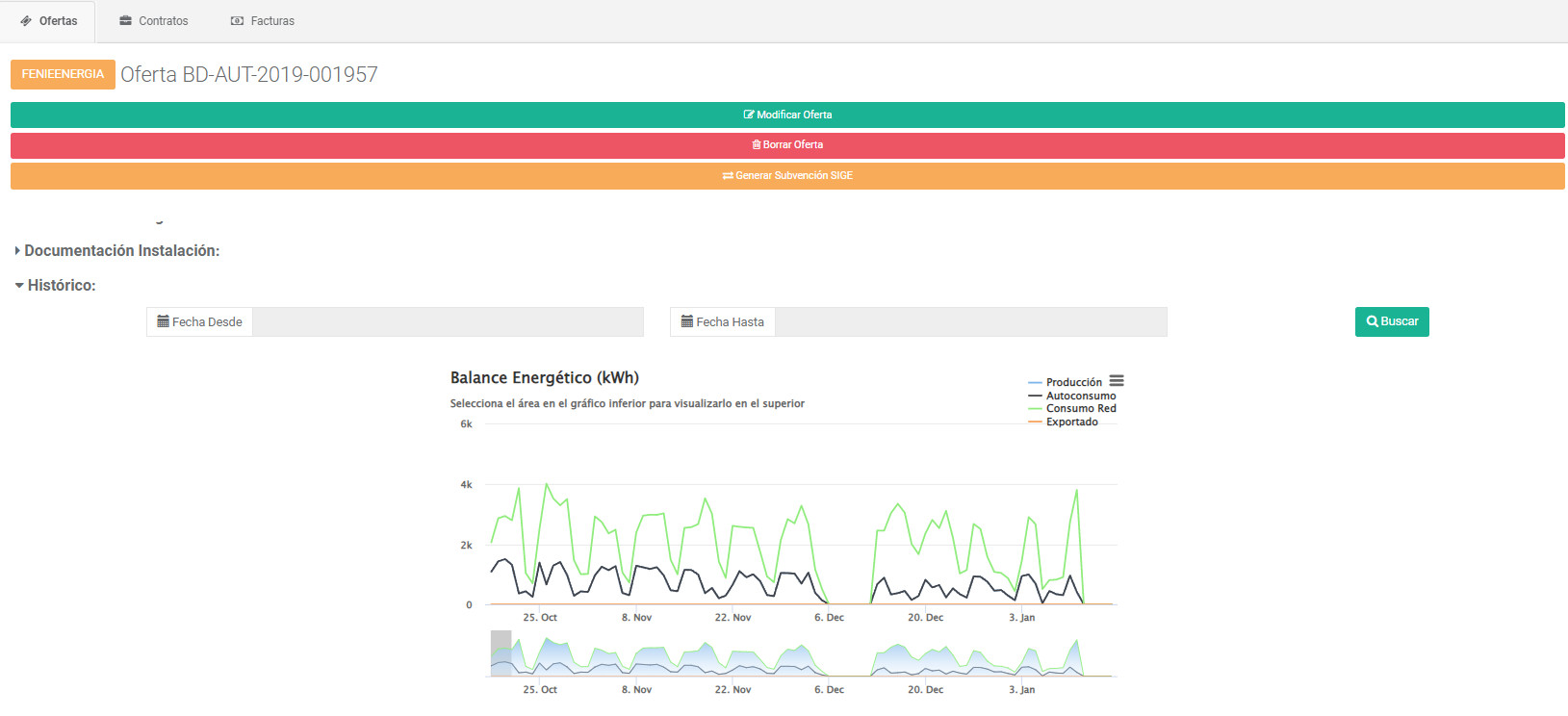Click the 4k y-axis label
The width and height of the screenshot is (1568, 716).
click(466, 485)
